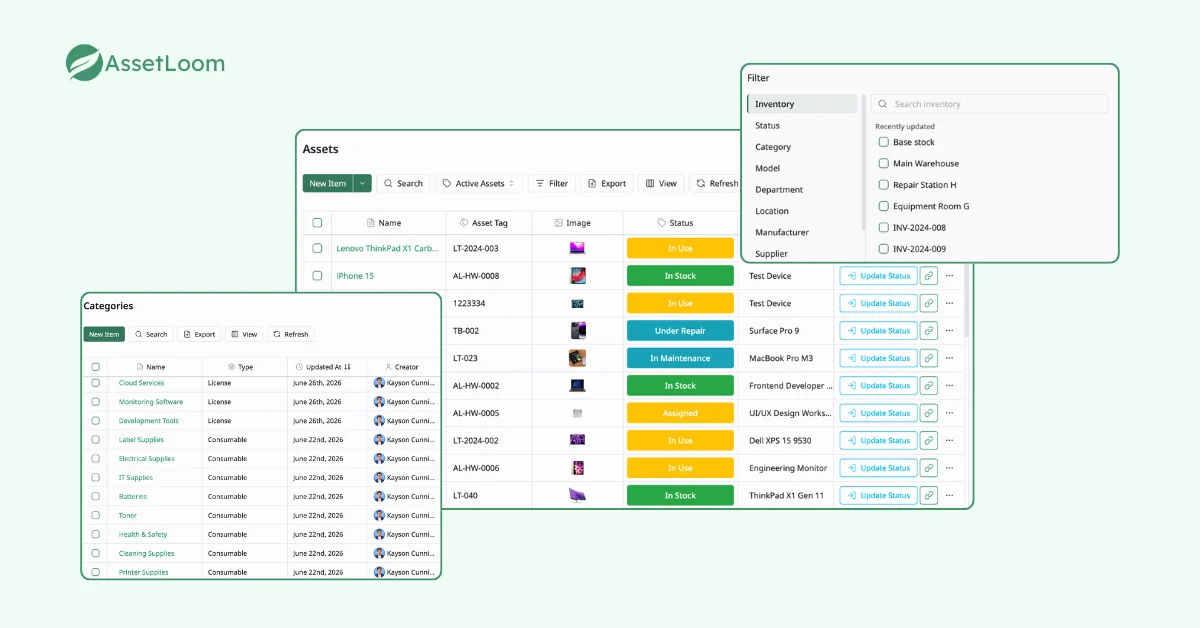Open more options for UI/UX Design Workstation row
This screenshot has height=628, width=1200.
(950, 413)
